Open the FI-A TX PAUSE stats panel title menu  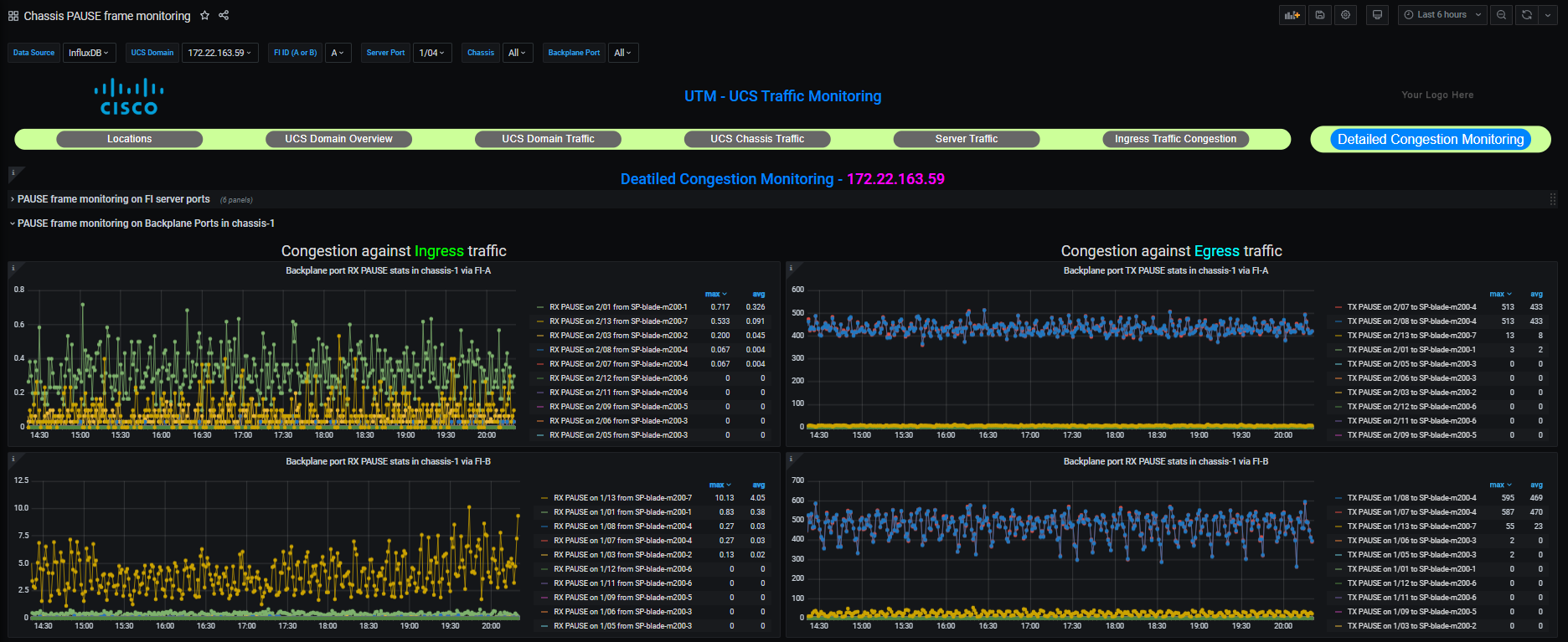pyautogui.click(x=1166, y=270)
